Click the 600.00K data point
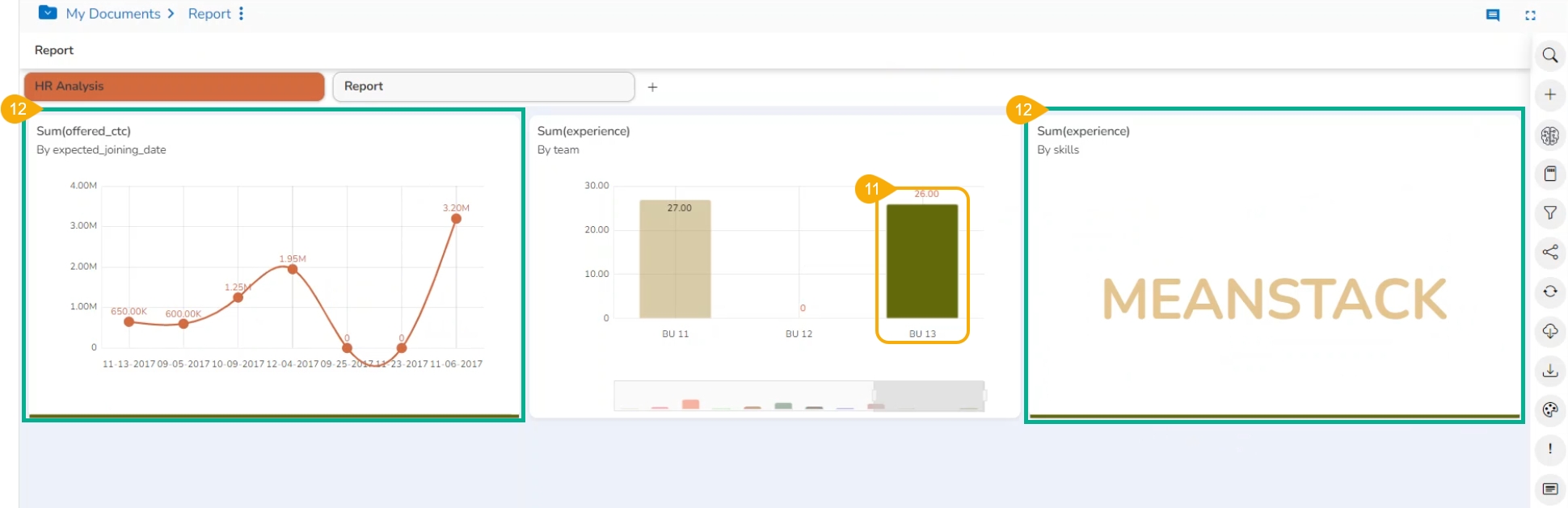Viewport: 1568px width, 508px height. [183, 324]
